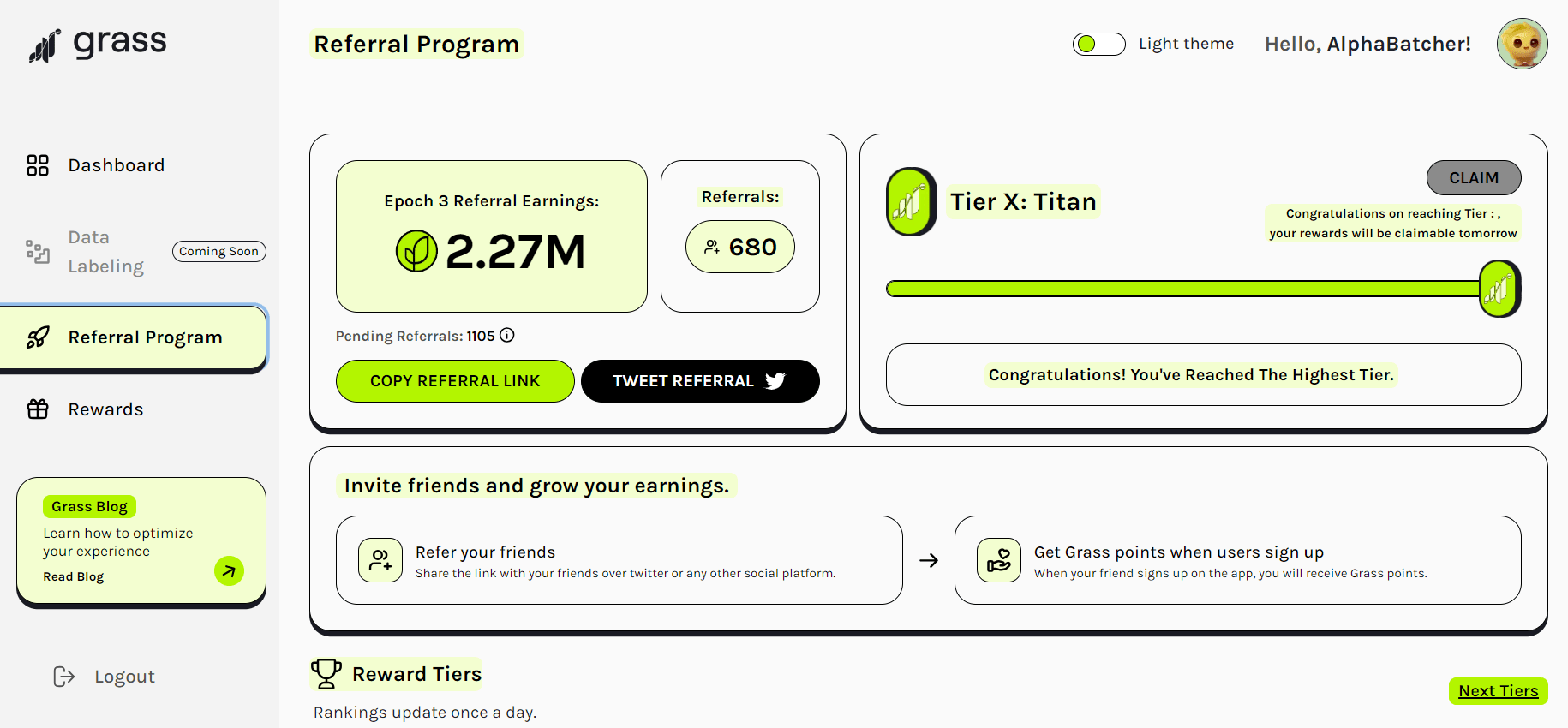Click the CLAIM button

[1474, 177]
